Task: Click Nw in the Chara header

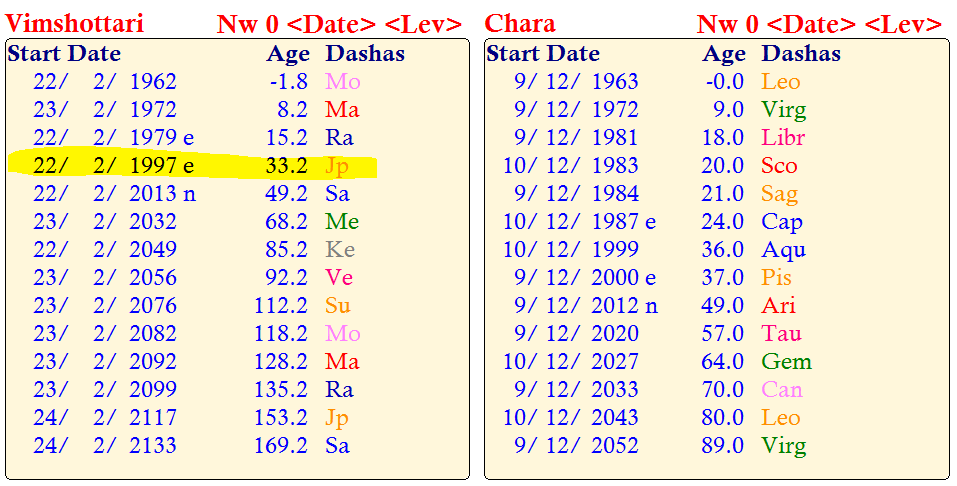Action: point(717,23)
